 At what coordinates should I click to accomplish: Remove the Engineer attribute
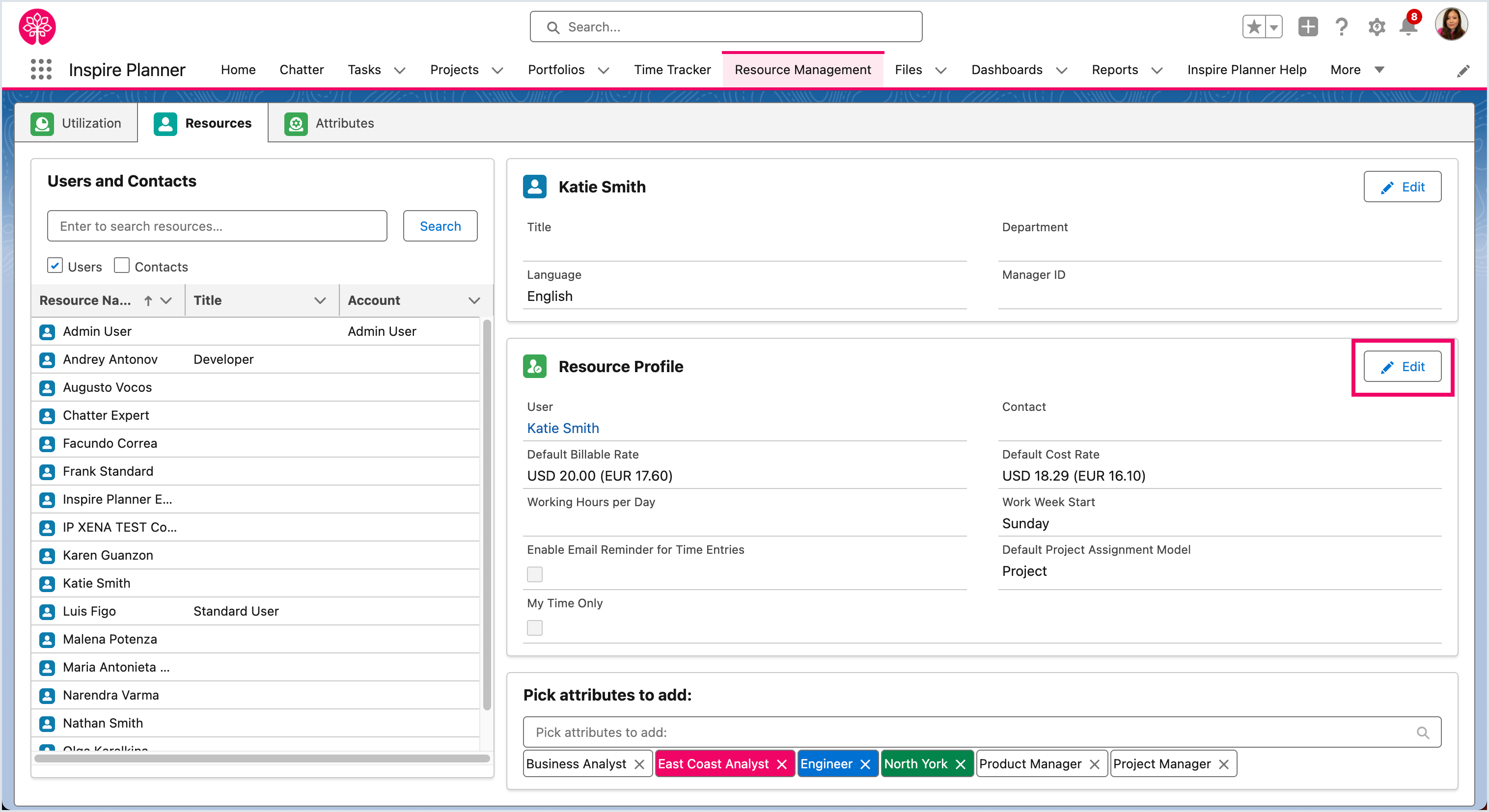click(865, 764)
